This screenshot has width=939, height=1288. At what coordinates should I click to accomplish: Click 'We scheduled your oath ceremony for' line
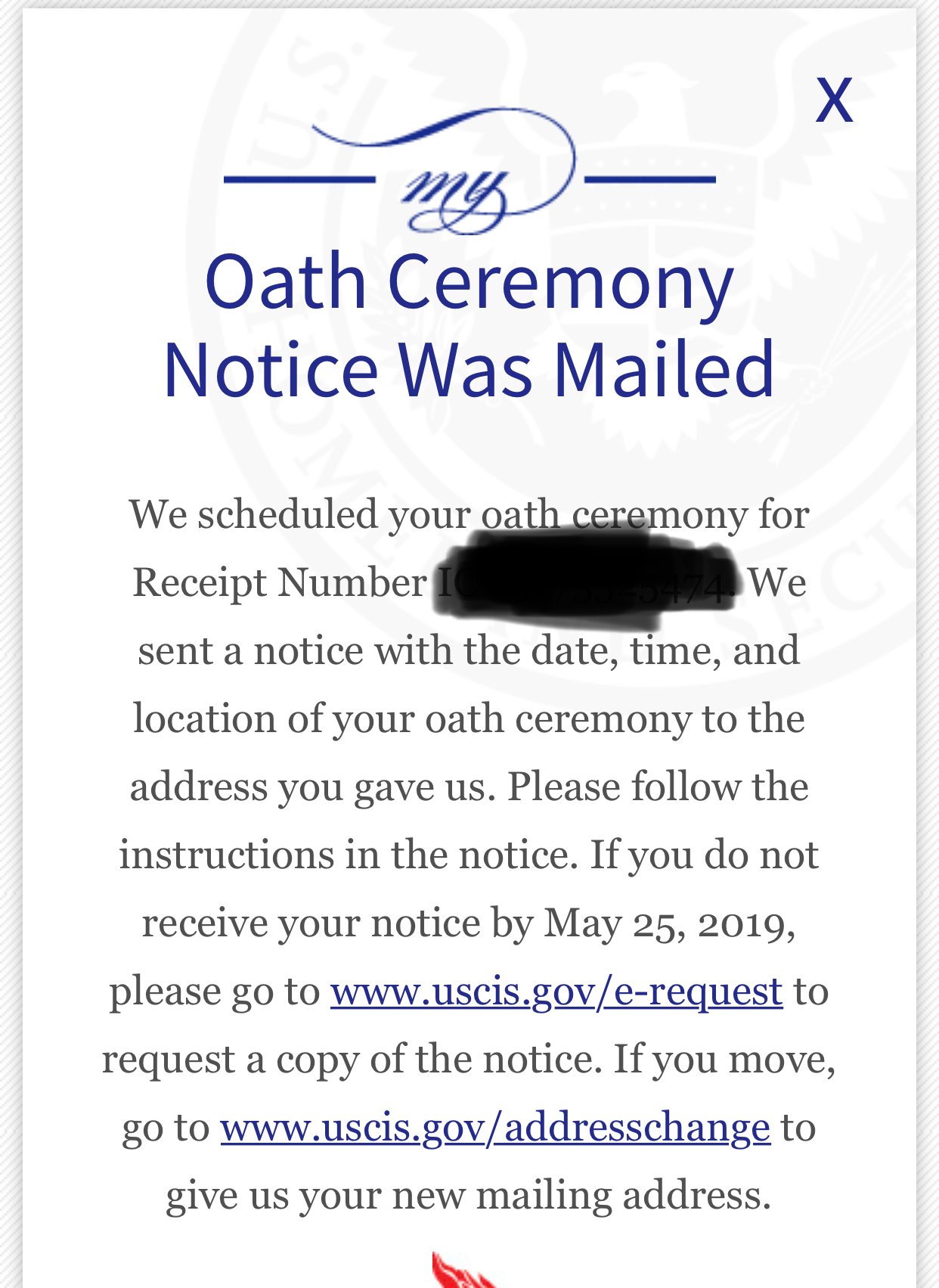[469, 515]
